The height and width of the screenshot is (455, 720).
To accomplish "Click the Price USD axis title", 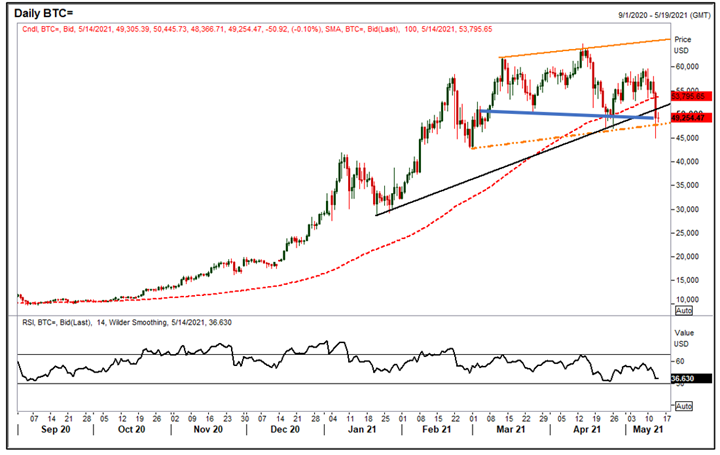I will 682,45.
